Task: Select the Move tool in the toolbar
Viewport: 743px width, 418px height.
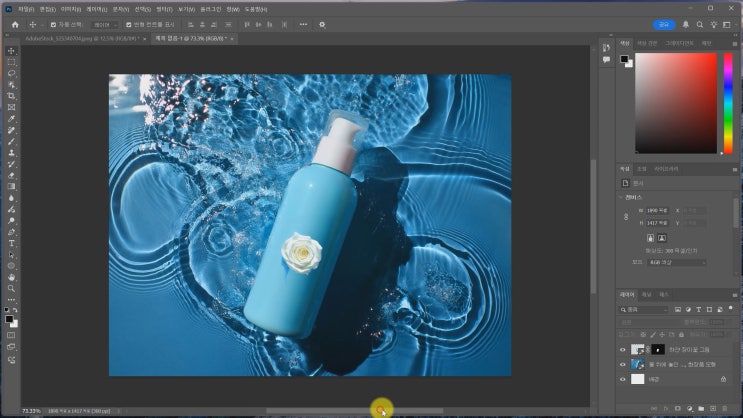Action: [12, 51]
